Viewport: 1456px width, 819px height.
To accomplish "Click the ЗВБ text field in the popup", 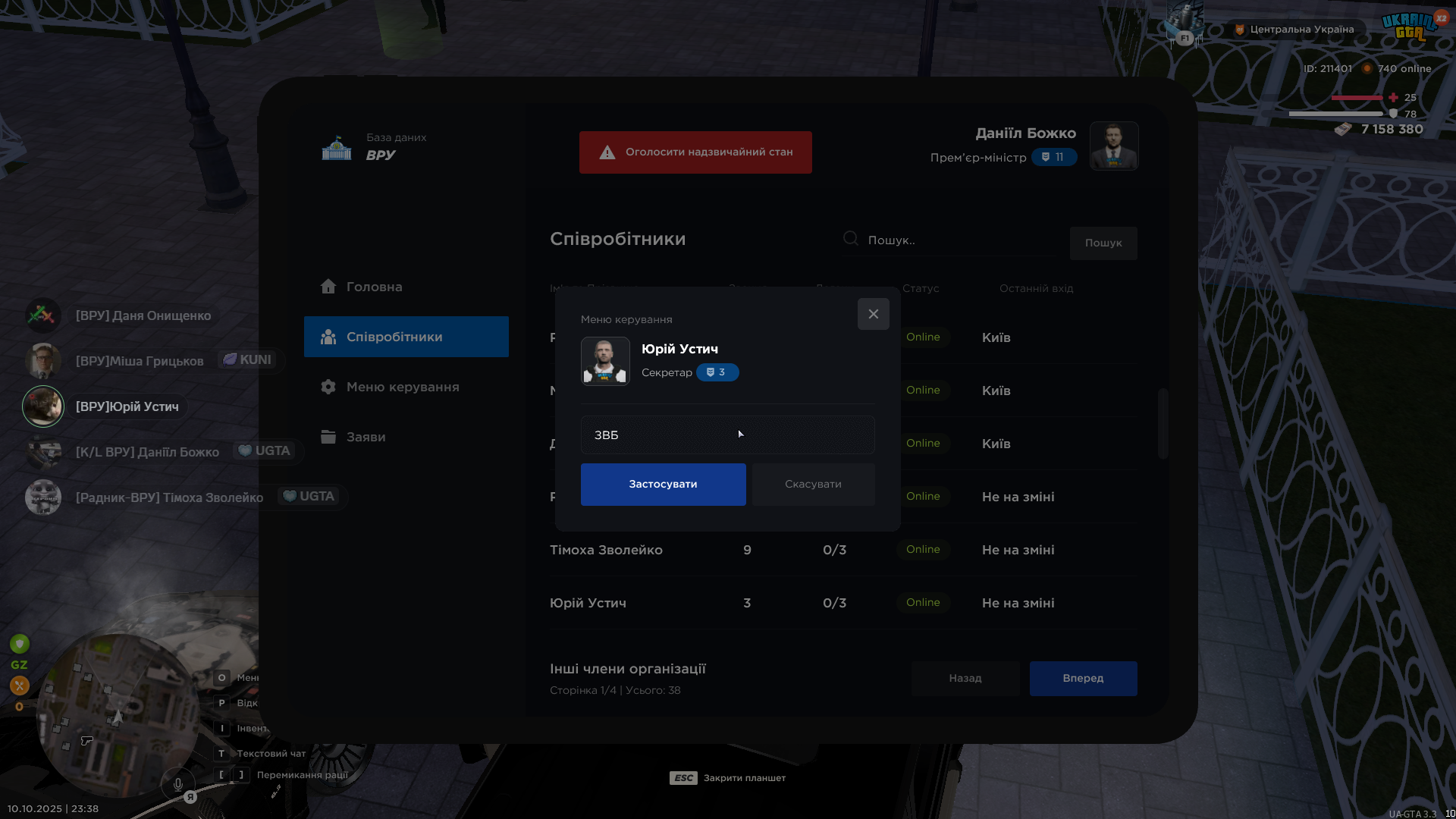I will (728, 435).
